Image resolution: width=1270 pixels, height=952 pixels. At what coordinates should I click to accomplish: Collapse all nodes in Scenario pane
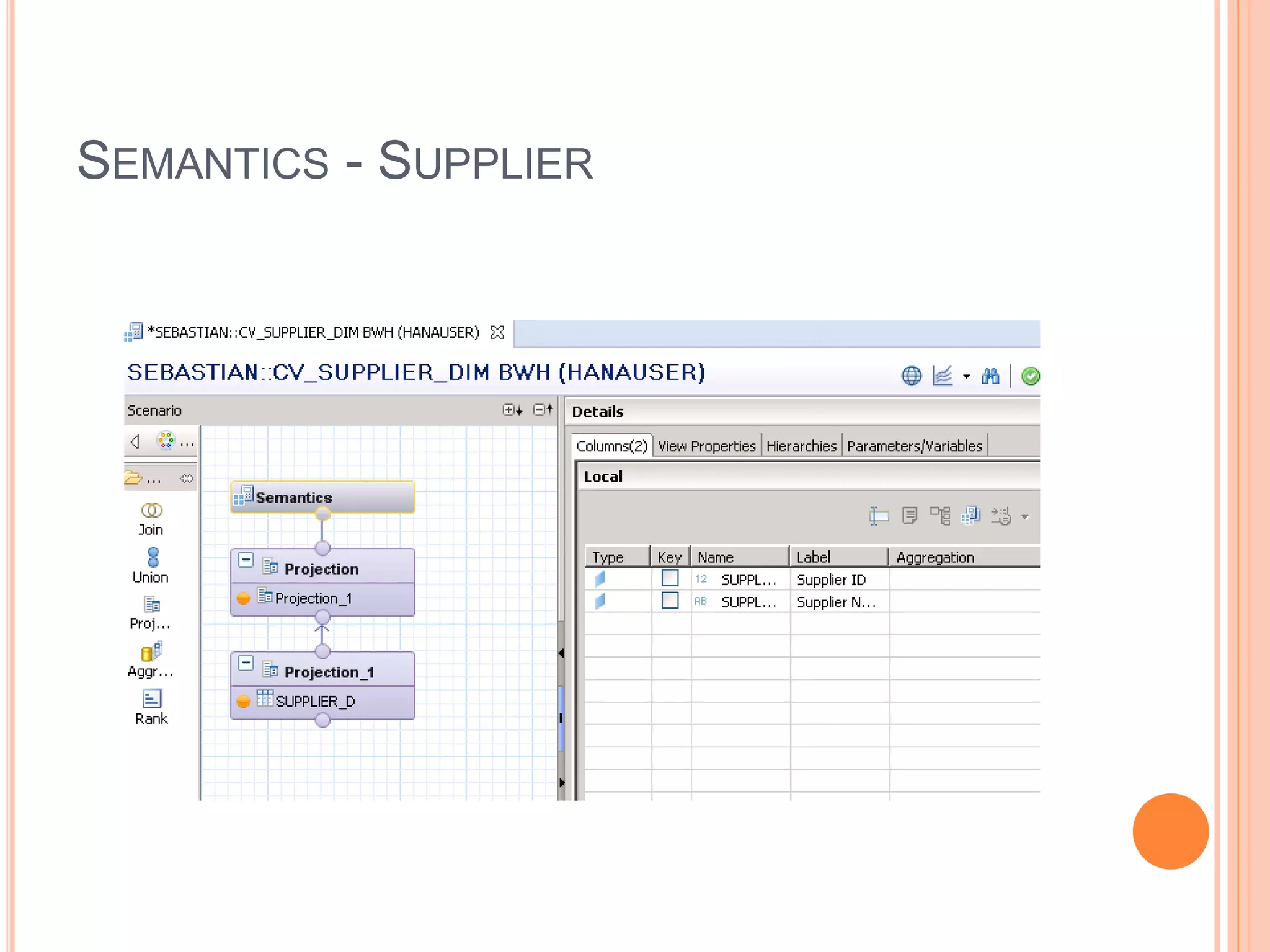pos(543,410)
